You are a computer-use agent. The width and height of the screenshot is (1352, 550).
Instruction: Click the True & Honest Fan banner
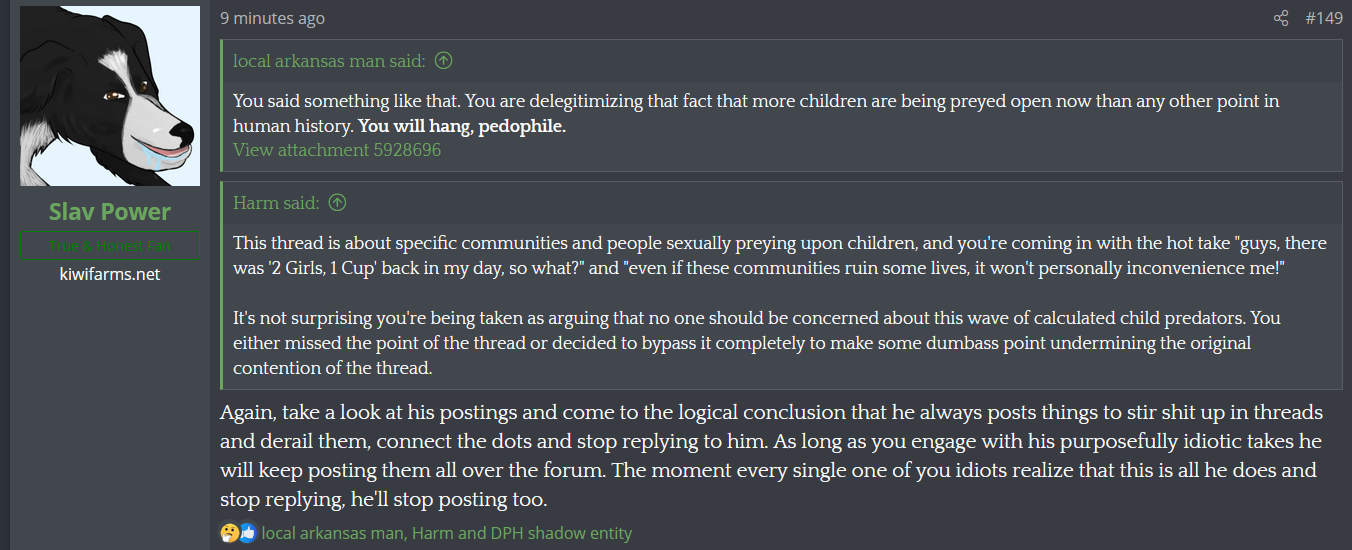110,246
